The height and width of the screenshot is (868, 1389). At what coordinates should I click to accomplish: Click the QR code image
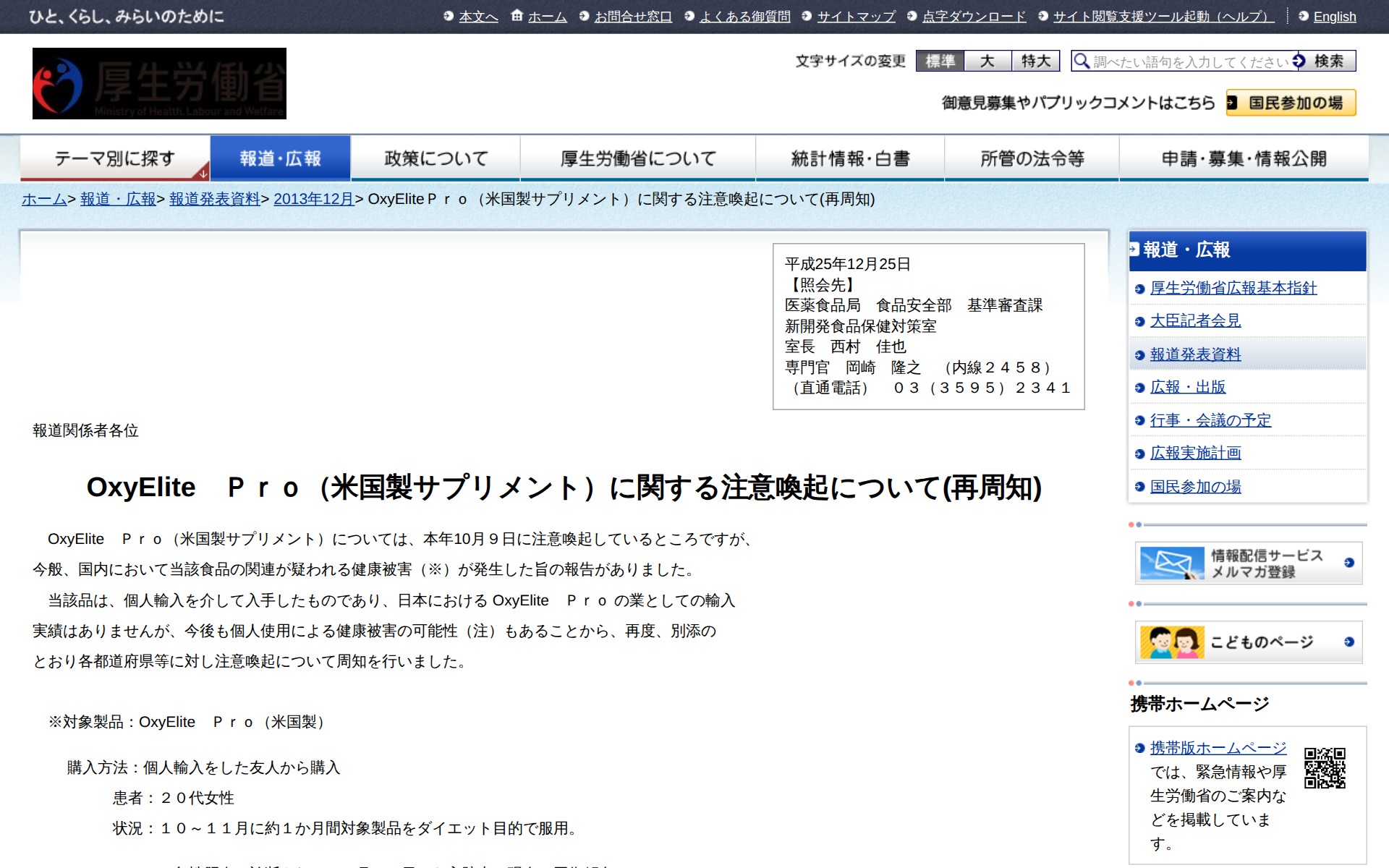point(1325,767)
